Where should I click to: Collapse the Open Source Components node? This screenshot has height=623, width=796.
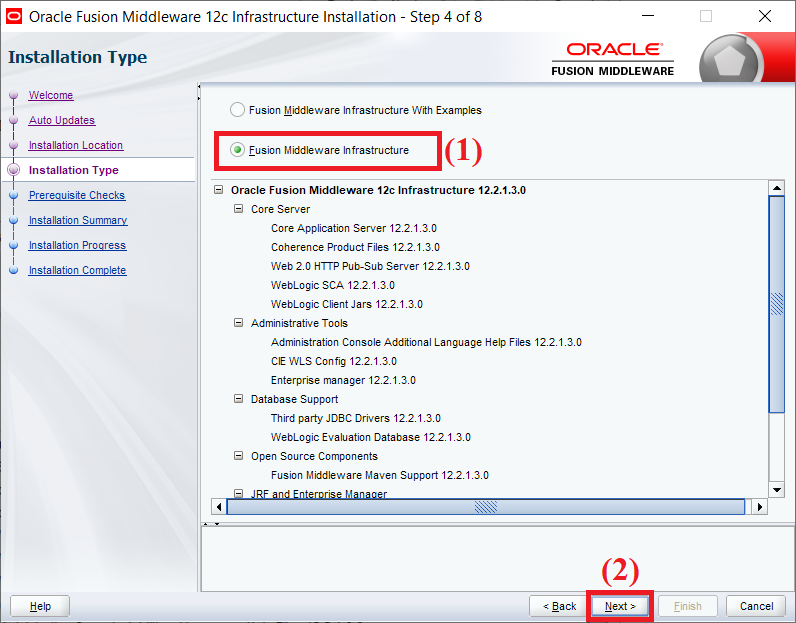coord(239,456)
